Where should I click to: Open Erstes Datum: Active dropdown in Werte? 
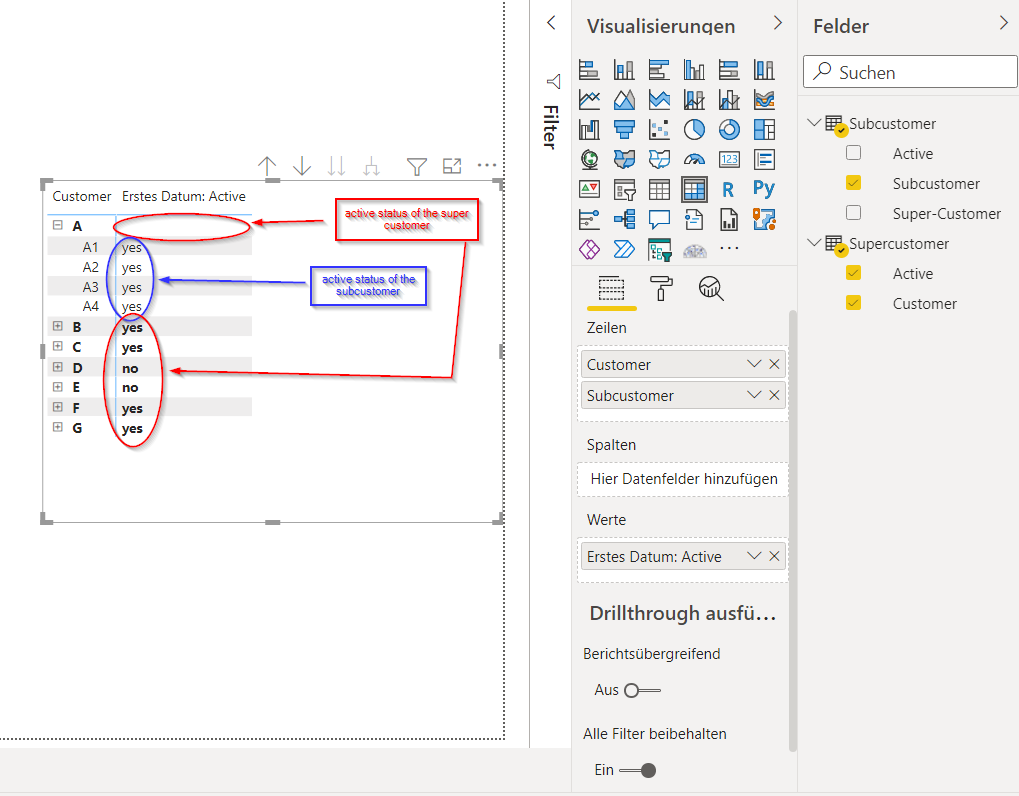(754, 556)
